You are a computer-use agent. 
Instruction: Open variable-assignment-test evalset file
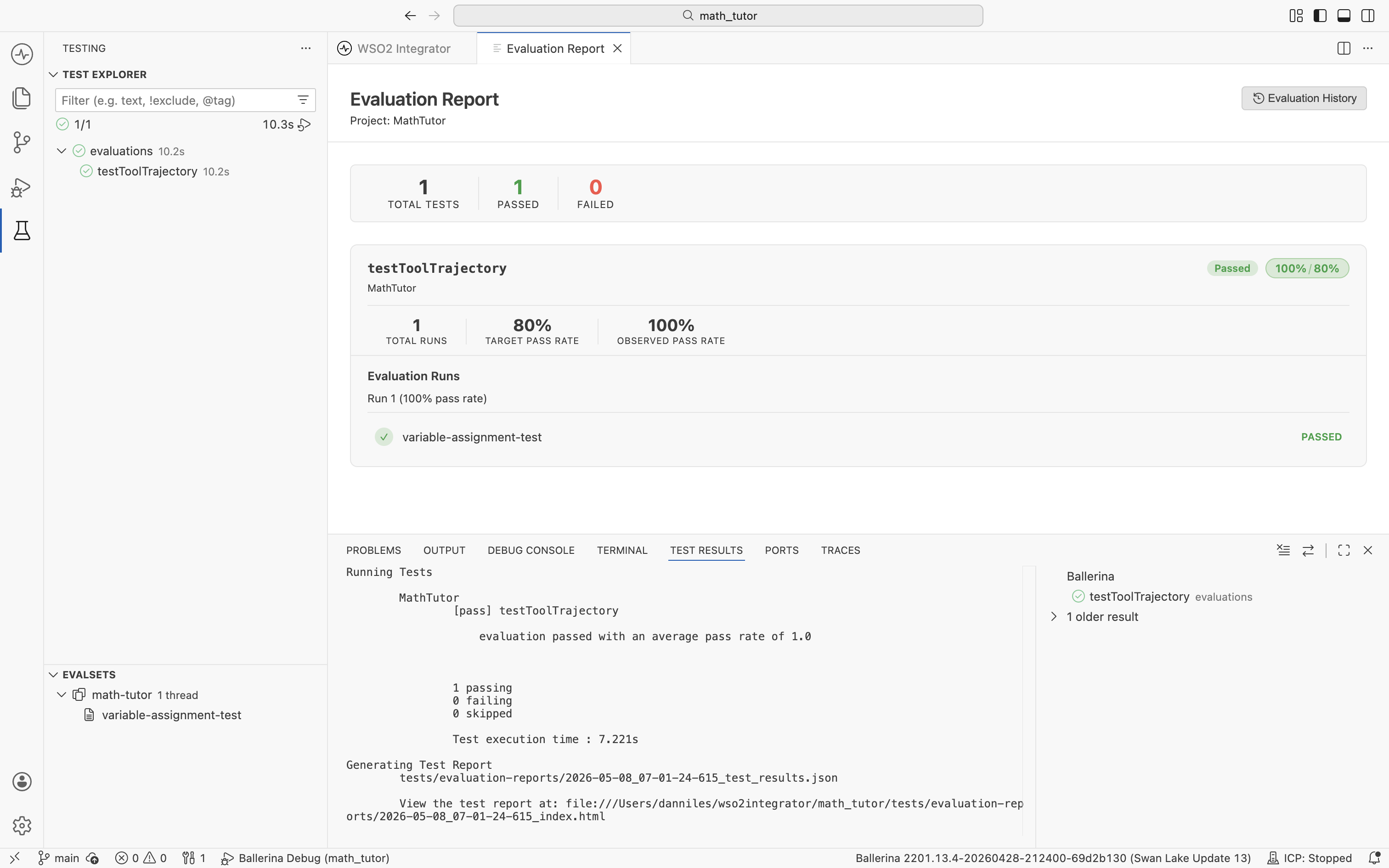click(171, 715)
